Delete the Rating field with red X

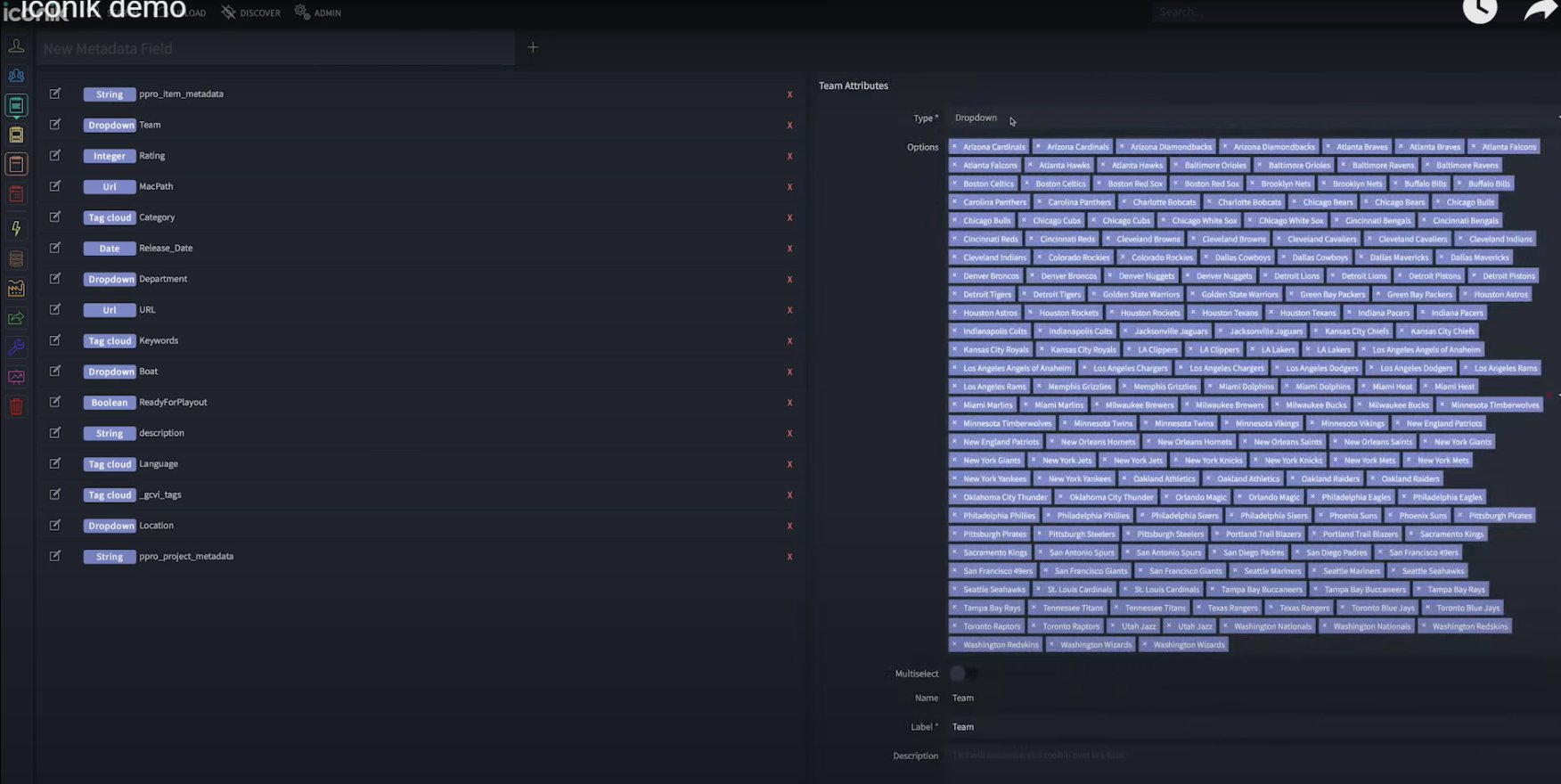click(x=789, y=156)
